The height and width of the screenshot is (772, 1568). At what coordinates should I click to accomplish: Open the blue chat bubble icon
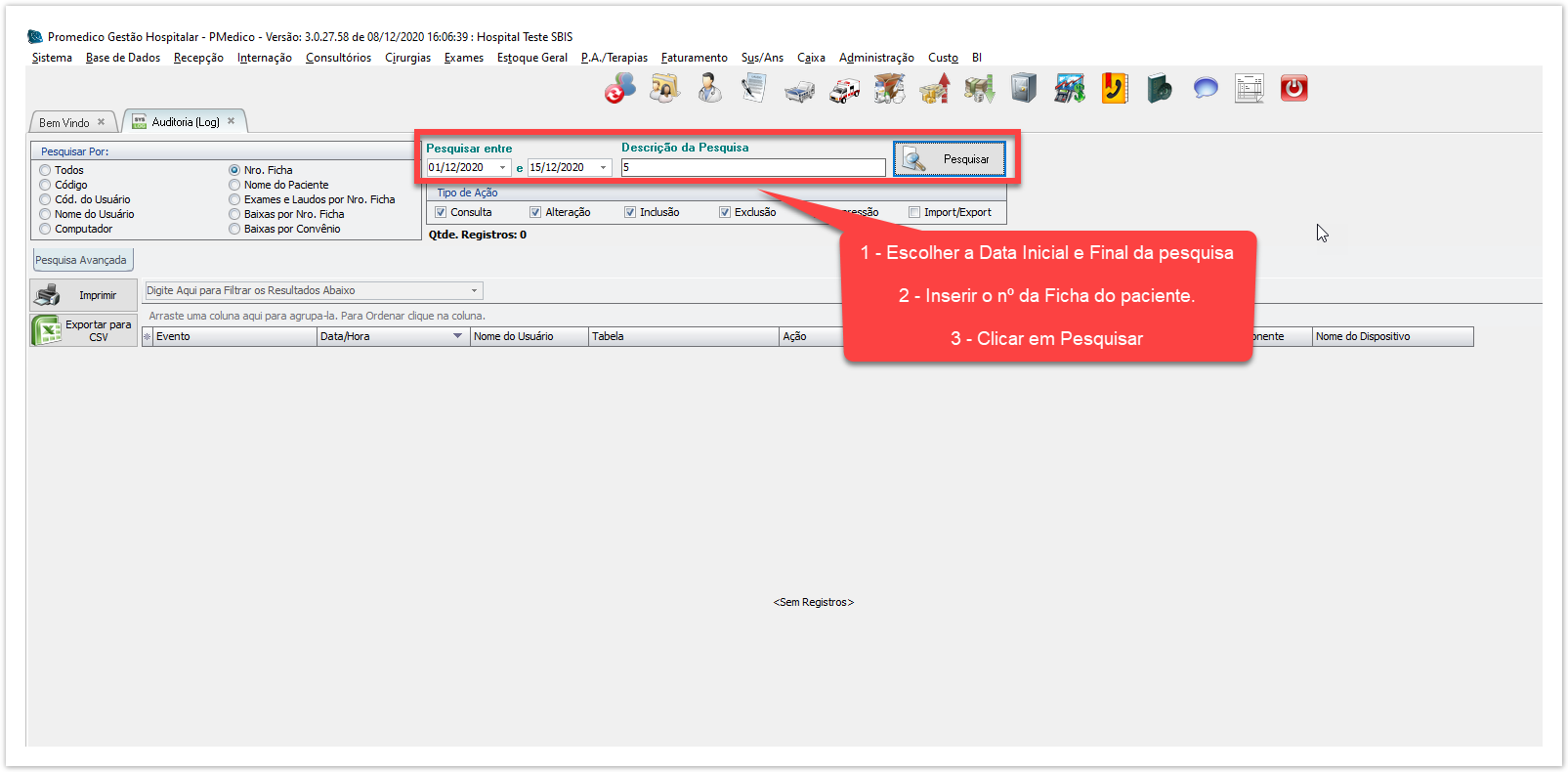[1206, 88]
